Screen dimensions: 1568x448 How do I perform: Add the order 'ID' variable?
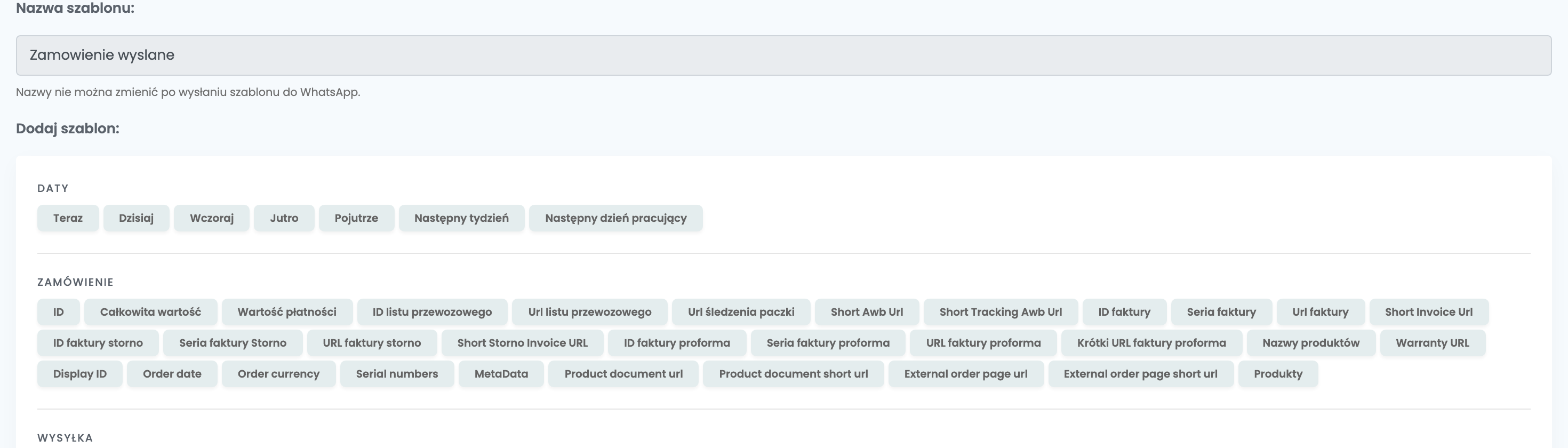click(x=59, y=311)
